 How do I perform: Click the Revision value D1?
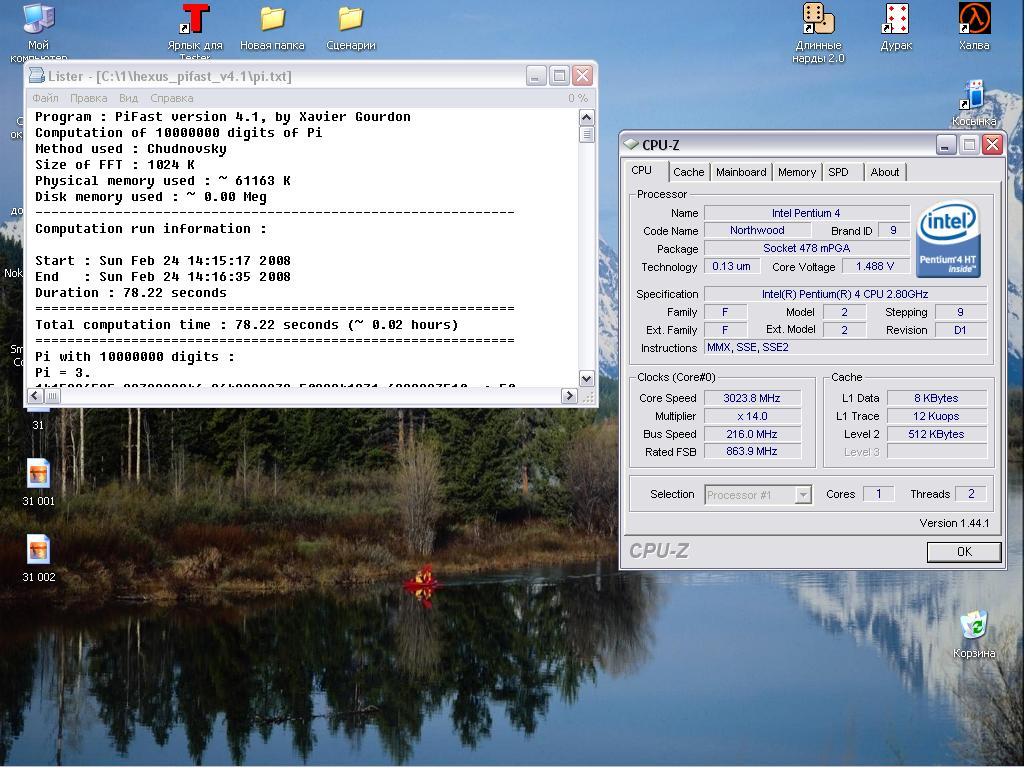[960, 330]
